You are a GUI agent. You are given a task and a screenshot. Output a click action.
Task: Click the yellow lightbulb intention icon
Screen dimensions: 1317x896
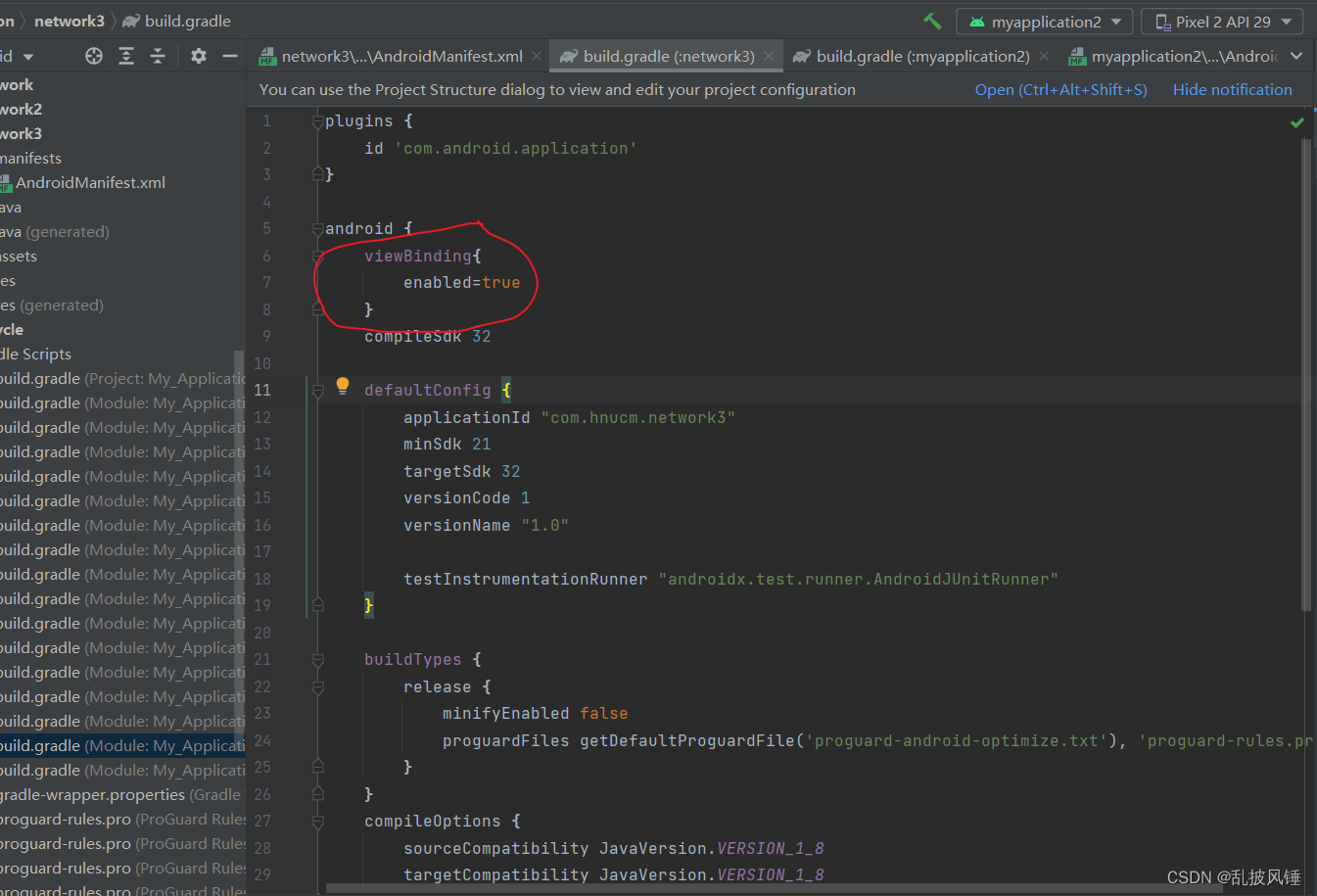coord(343,386)
